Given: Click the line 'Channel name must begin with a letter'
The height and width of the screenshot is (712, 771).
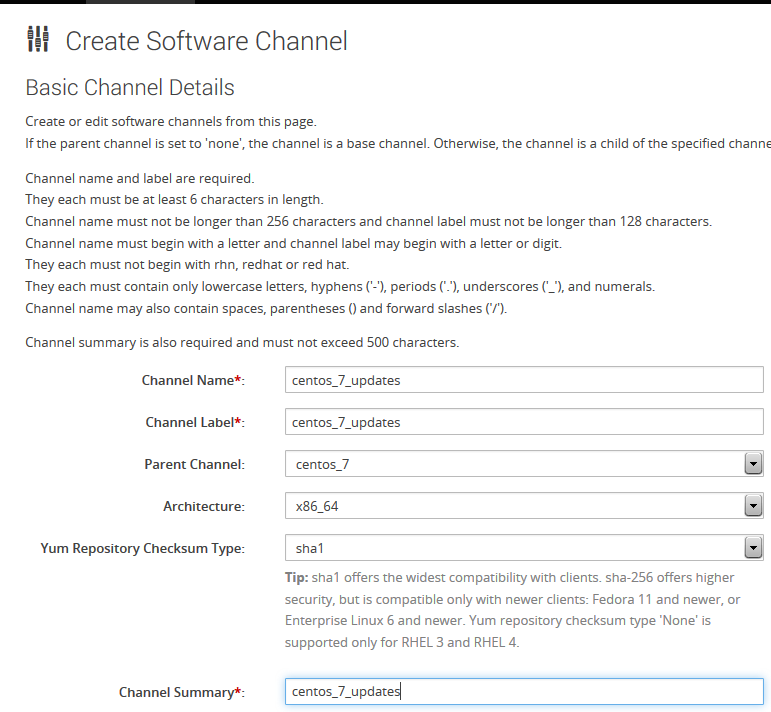Looking at the screenshot, I should [x=294, y=243].
